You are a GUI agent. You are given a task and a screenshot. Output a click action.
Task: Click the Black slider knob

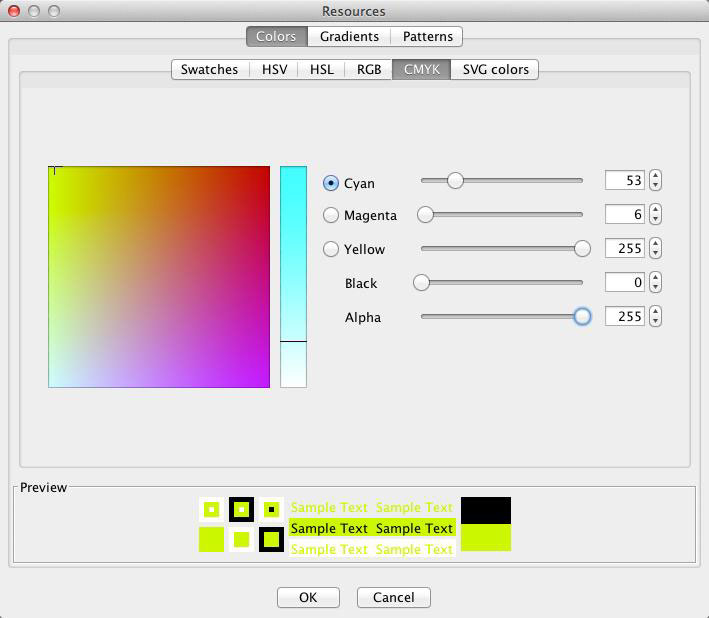(421, 283)
